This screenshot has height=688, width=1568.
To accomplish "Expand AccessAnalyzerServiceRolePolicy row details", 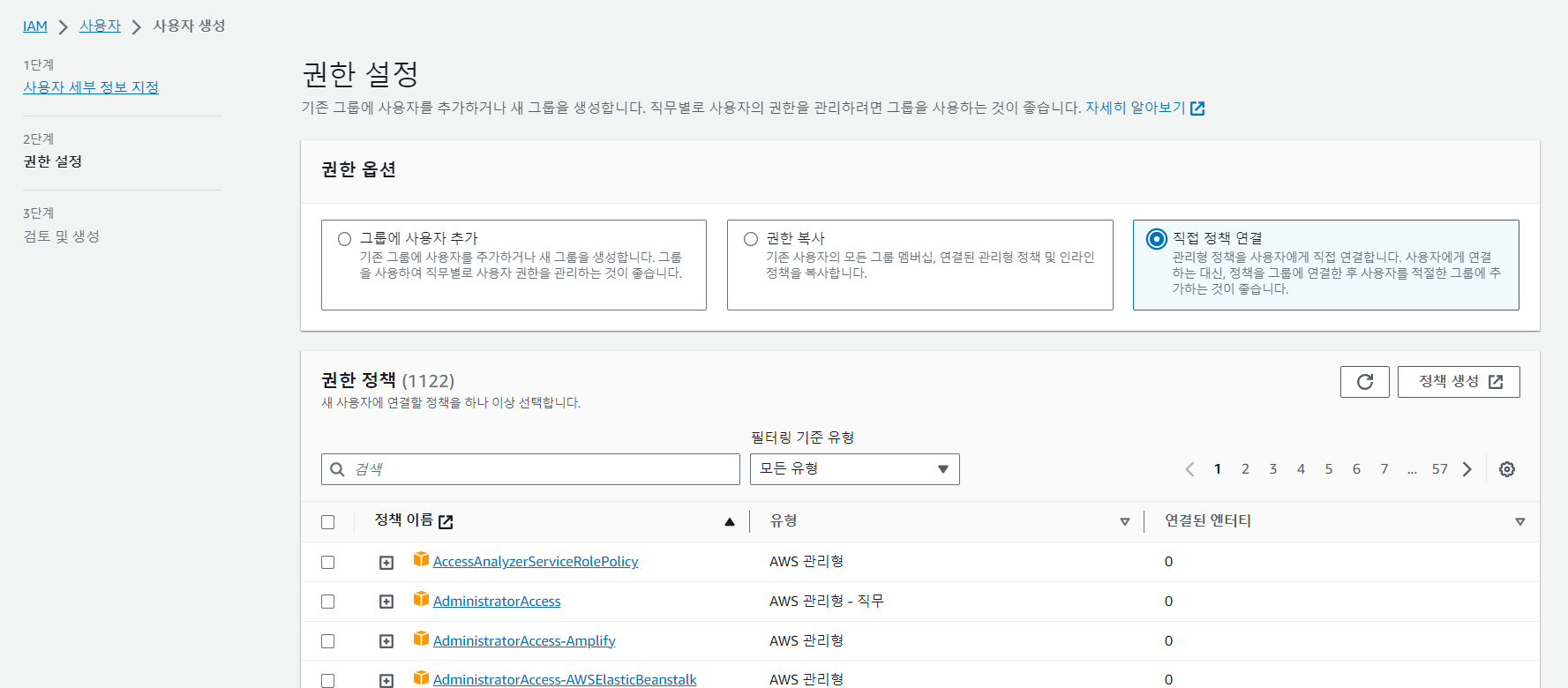I will click(386, 563).
